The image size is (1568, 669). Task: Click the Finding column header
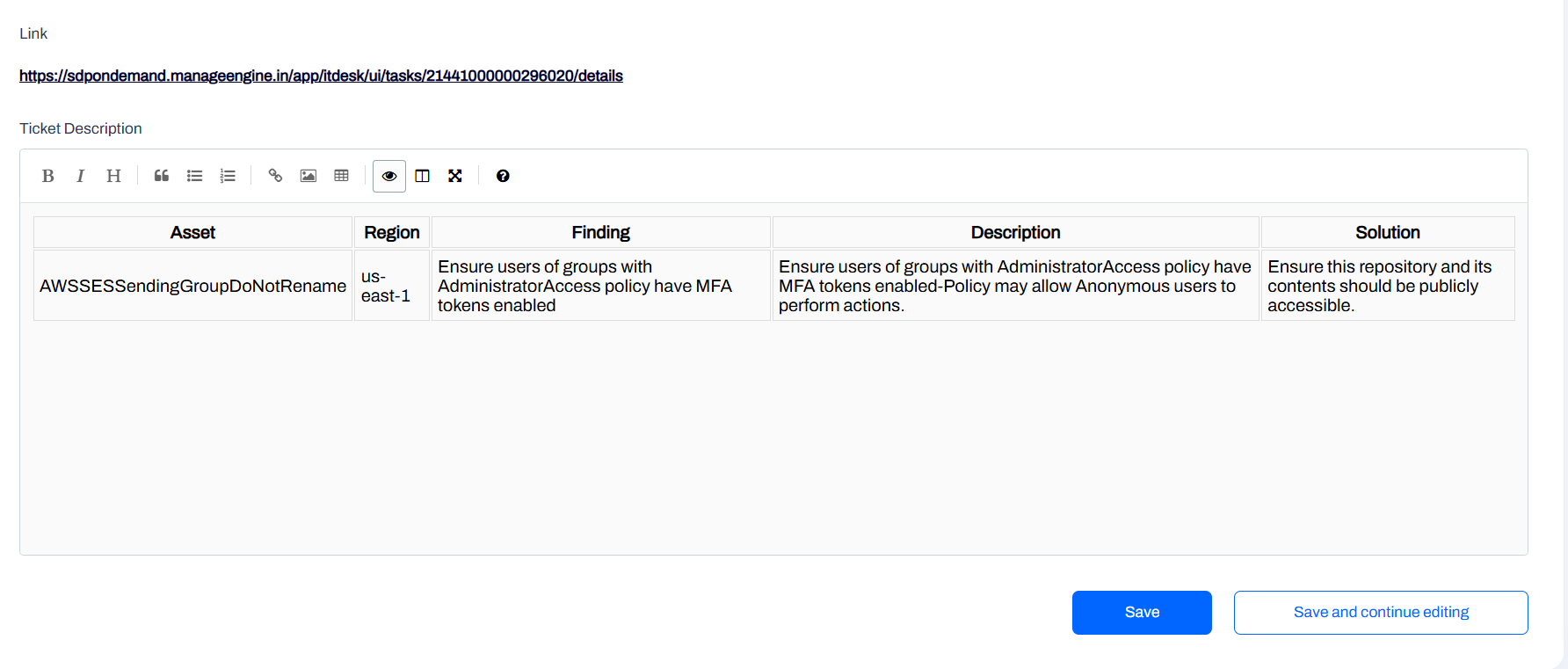point(600,232)
